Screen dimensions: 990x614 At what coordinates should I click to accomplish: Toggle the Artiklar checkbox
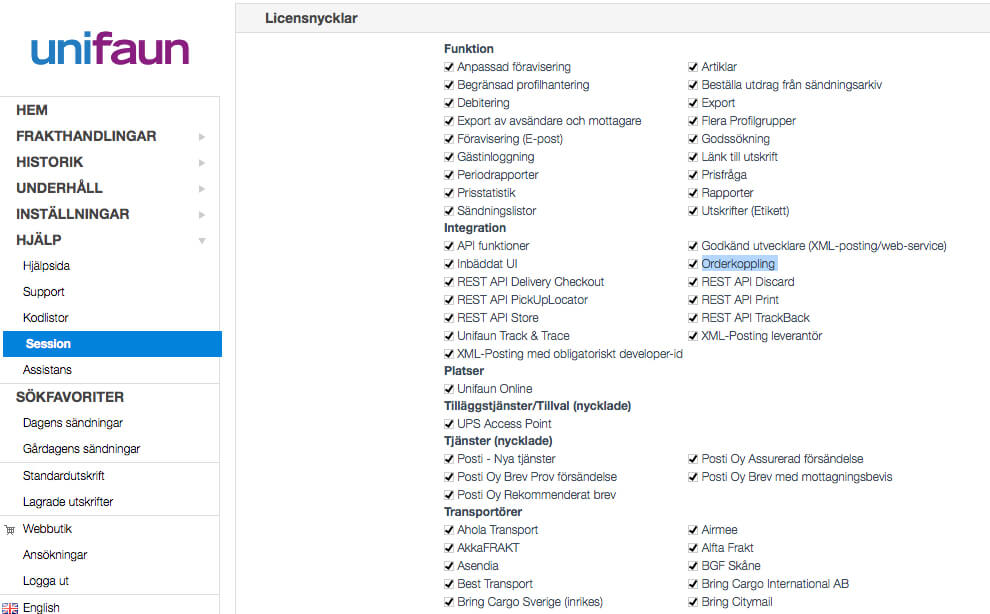pos(693,67)
